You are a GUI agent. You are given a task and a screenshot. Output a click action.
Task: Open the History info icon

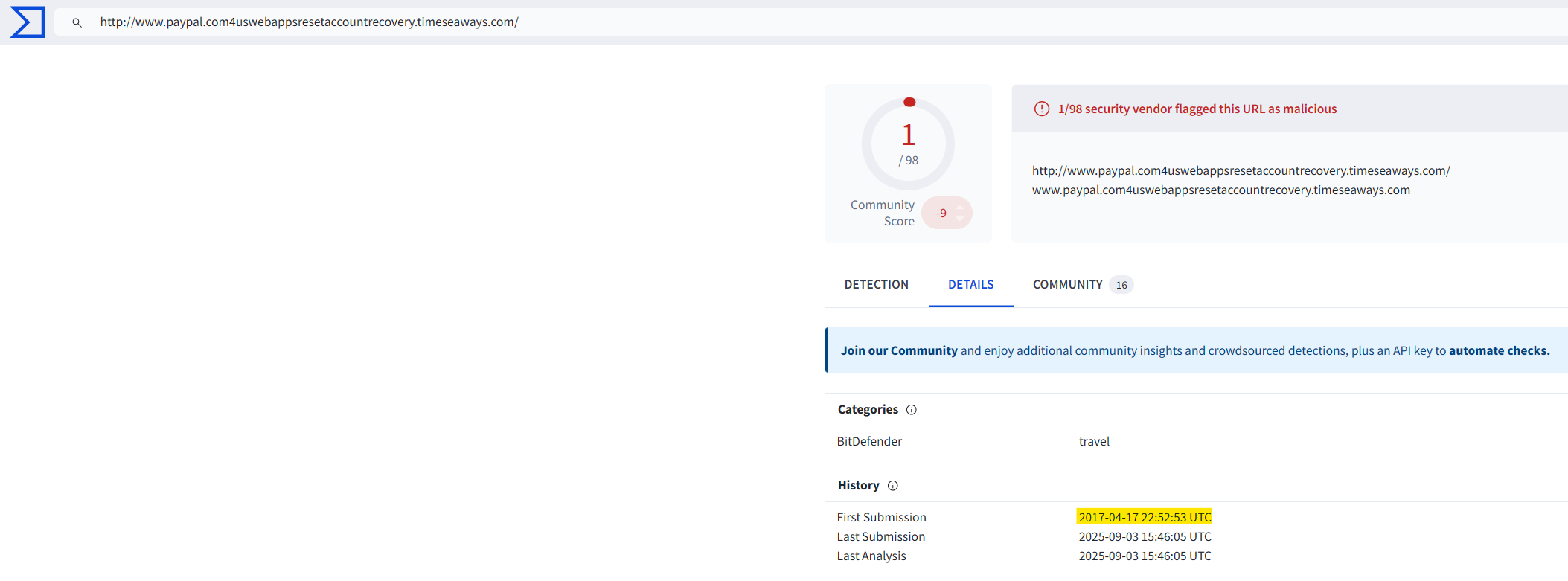tap(893, 486)
